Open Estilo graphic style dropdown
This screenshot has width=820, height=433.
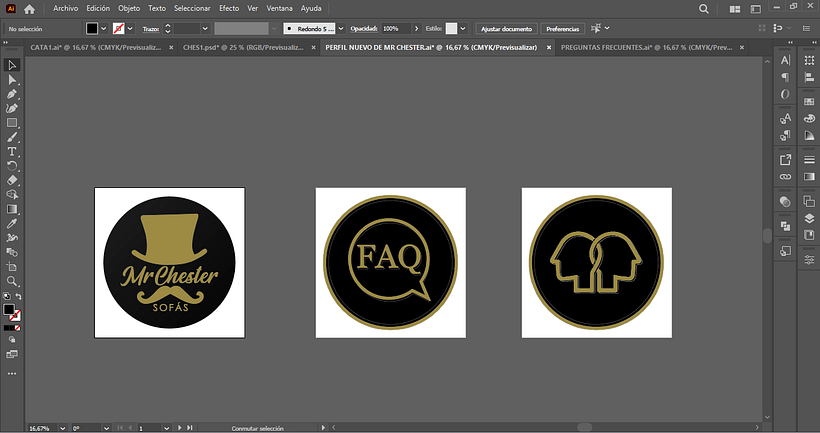(x=463, y=29)
